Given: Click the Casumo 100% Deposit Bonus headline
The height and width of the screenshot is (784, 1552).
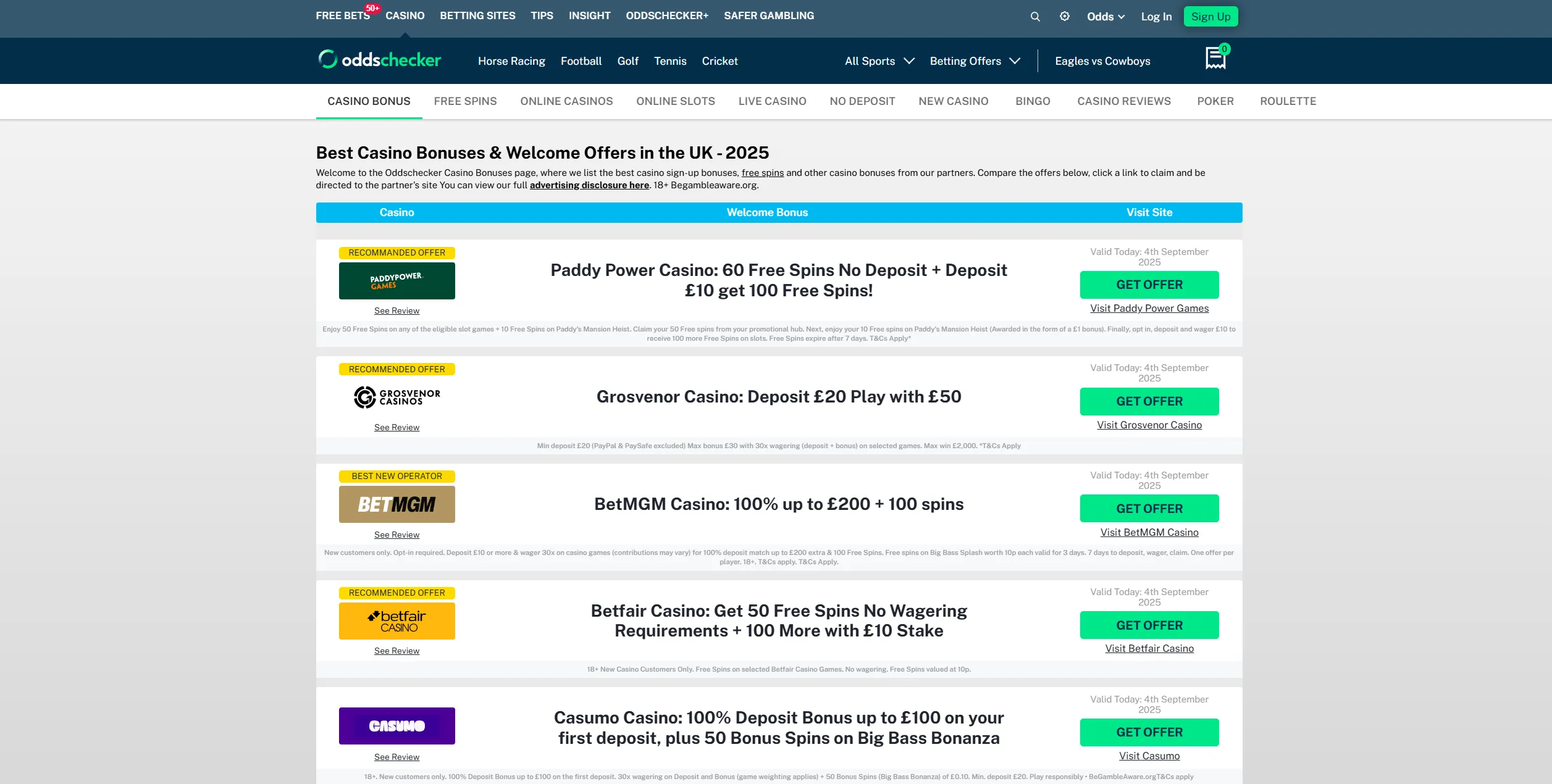Looking at the screenshot, I should pyautogui.click(x=779, y=728).
